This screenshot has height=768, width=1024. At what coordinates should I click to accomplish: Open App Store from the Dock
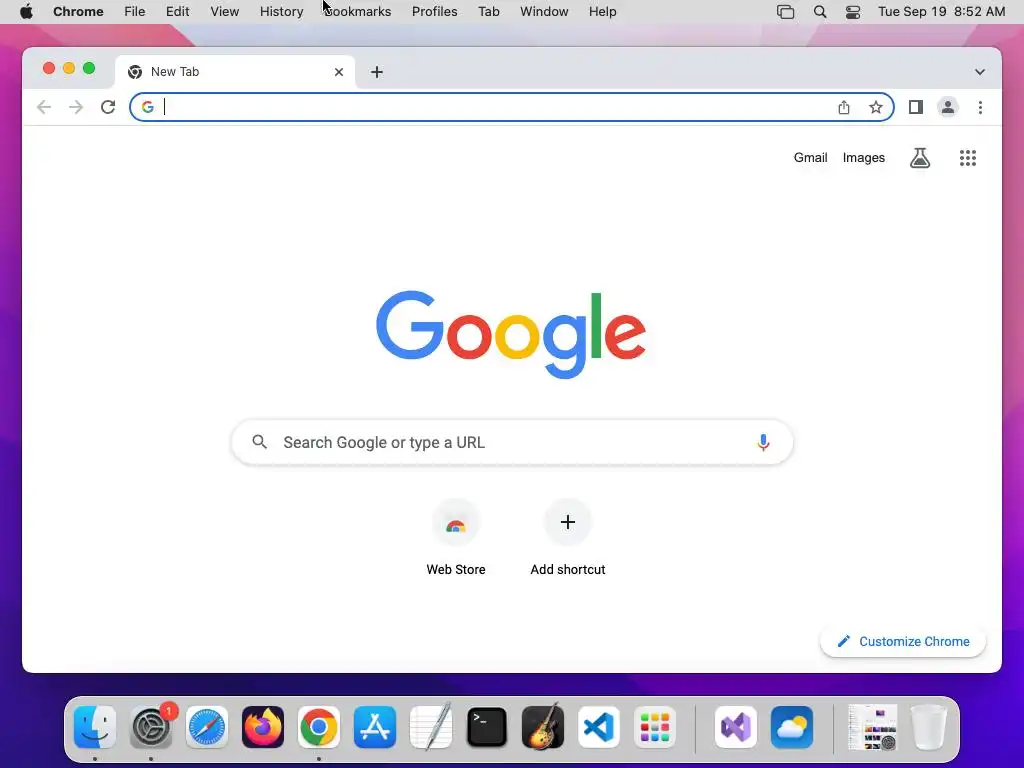pyautogui.click(x=375, y=727)
